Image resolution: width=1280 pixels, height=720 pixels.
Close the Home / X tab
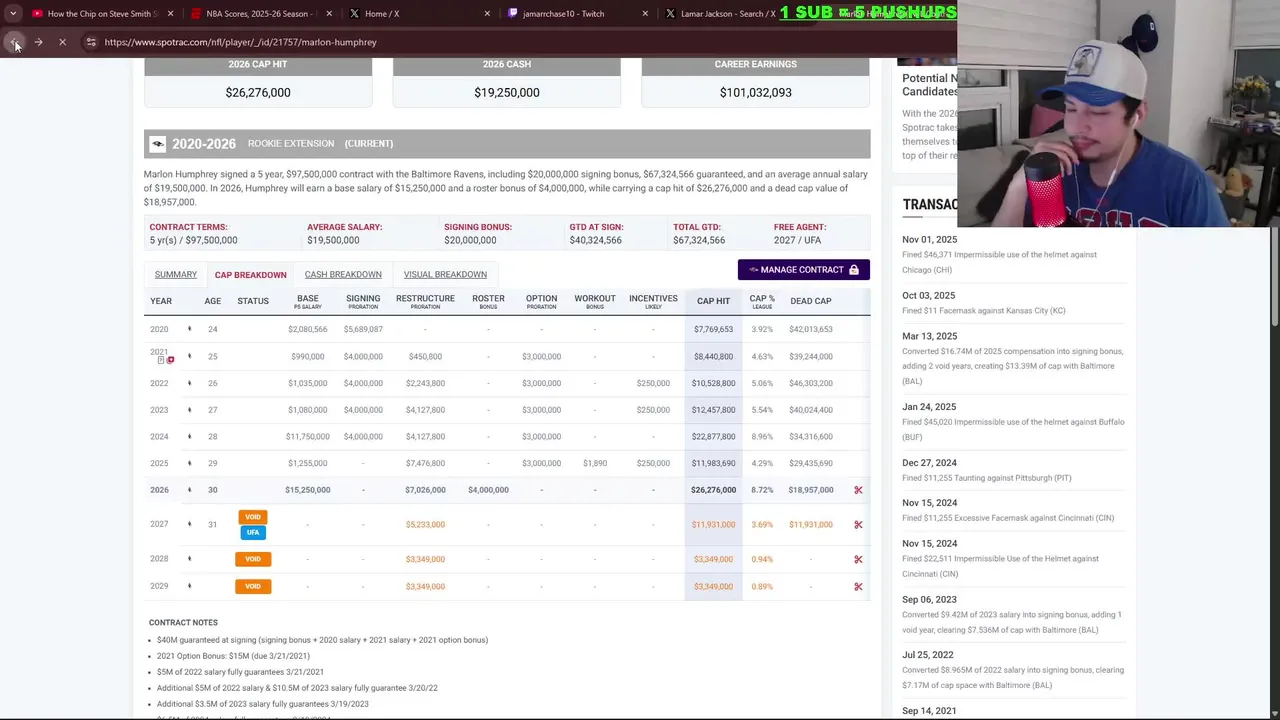487,14
